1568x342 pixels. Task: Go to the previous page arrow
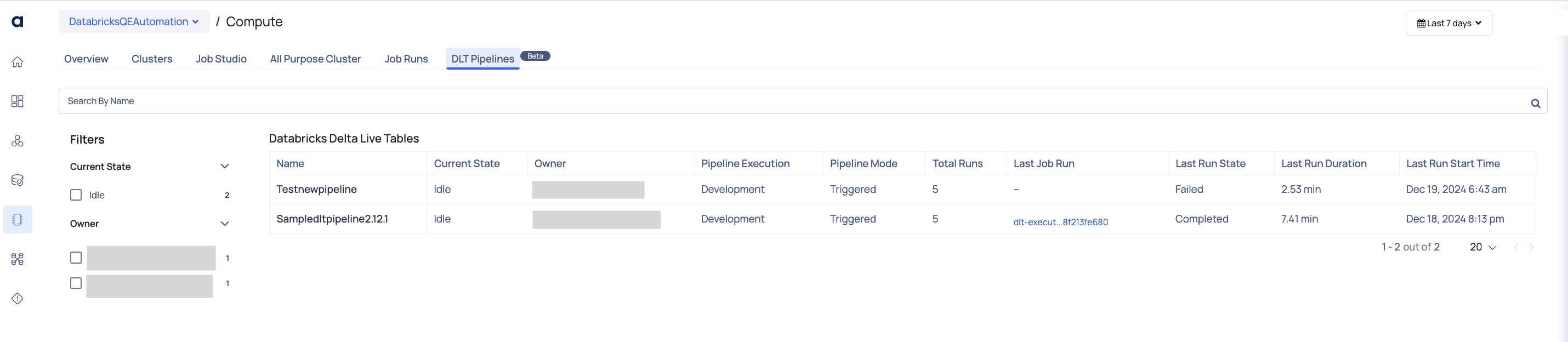[x=1516, y=247]
